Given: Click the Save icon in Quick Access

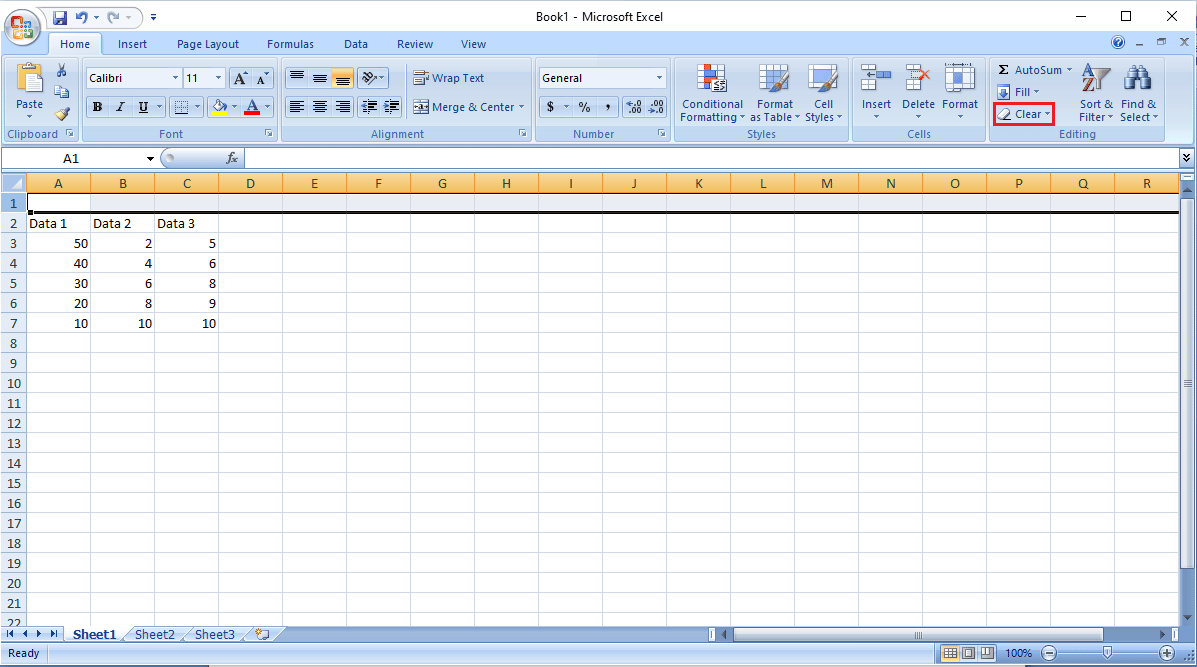Looking at the screenshot, I should tap(60, 17).
